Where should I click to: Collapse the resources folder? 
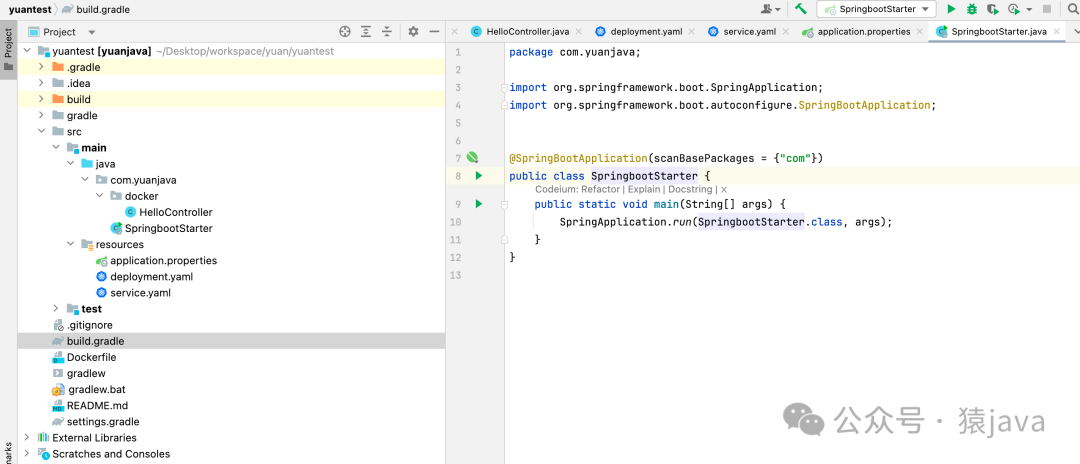click(x=70, y=244)
